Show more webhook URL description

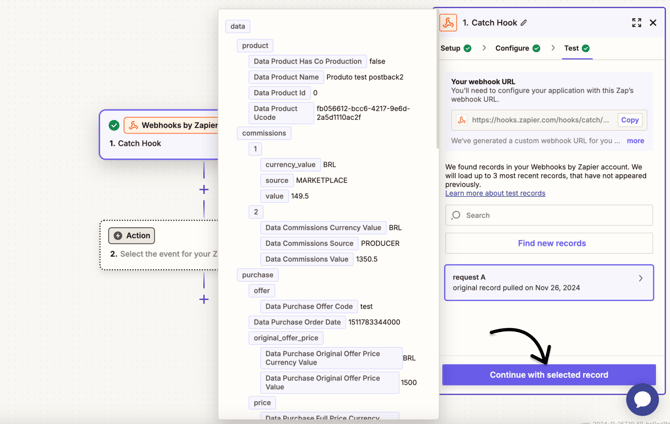tap(635, 141)
